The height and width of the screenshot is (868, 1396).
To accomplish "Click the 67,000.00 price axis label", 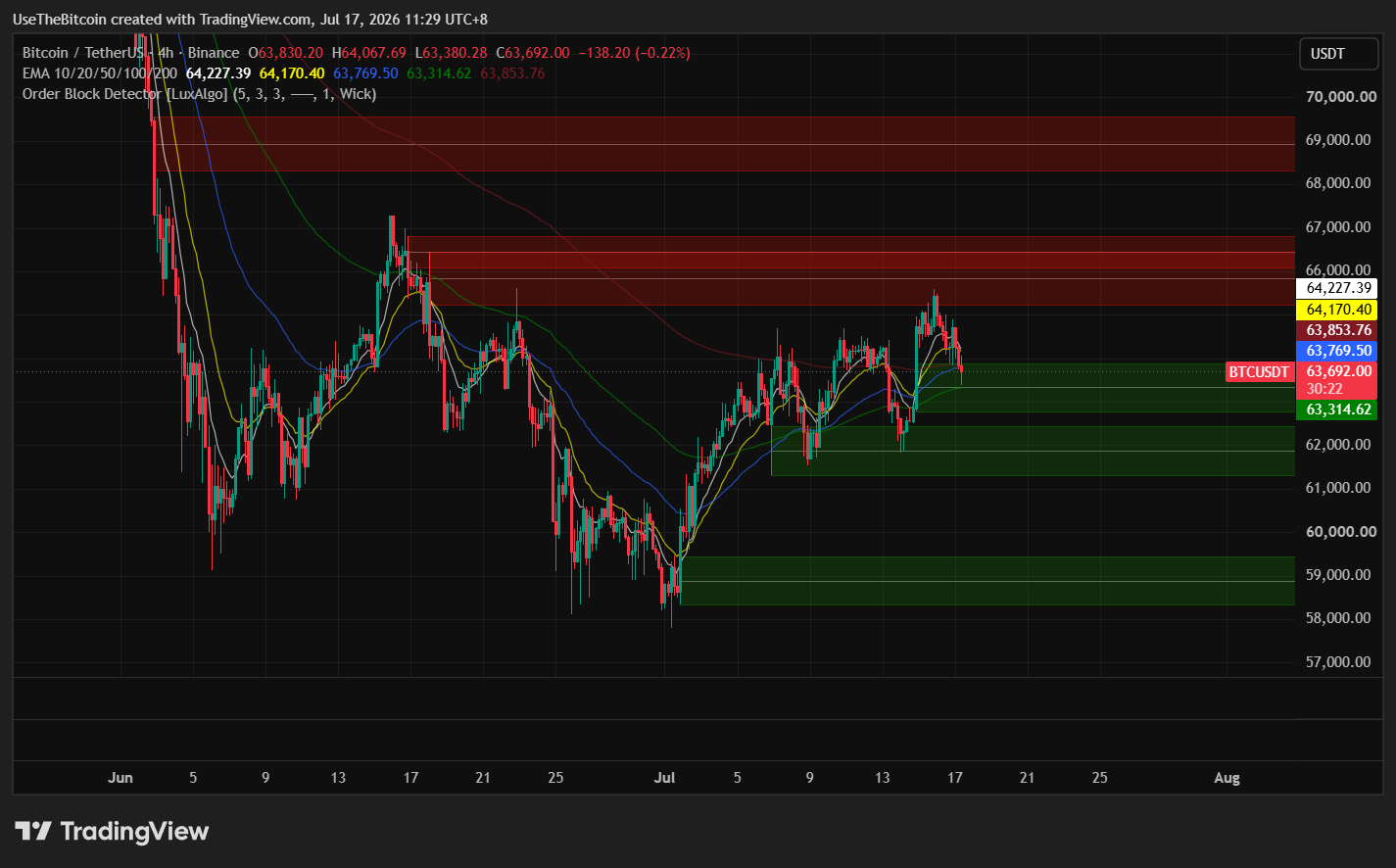I will click(1338, 226).
